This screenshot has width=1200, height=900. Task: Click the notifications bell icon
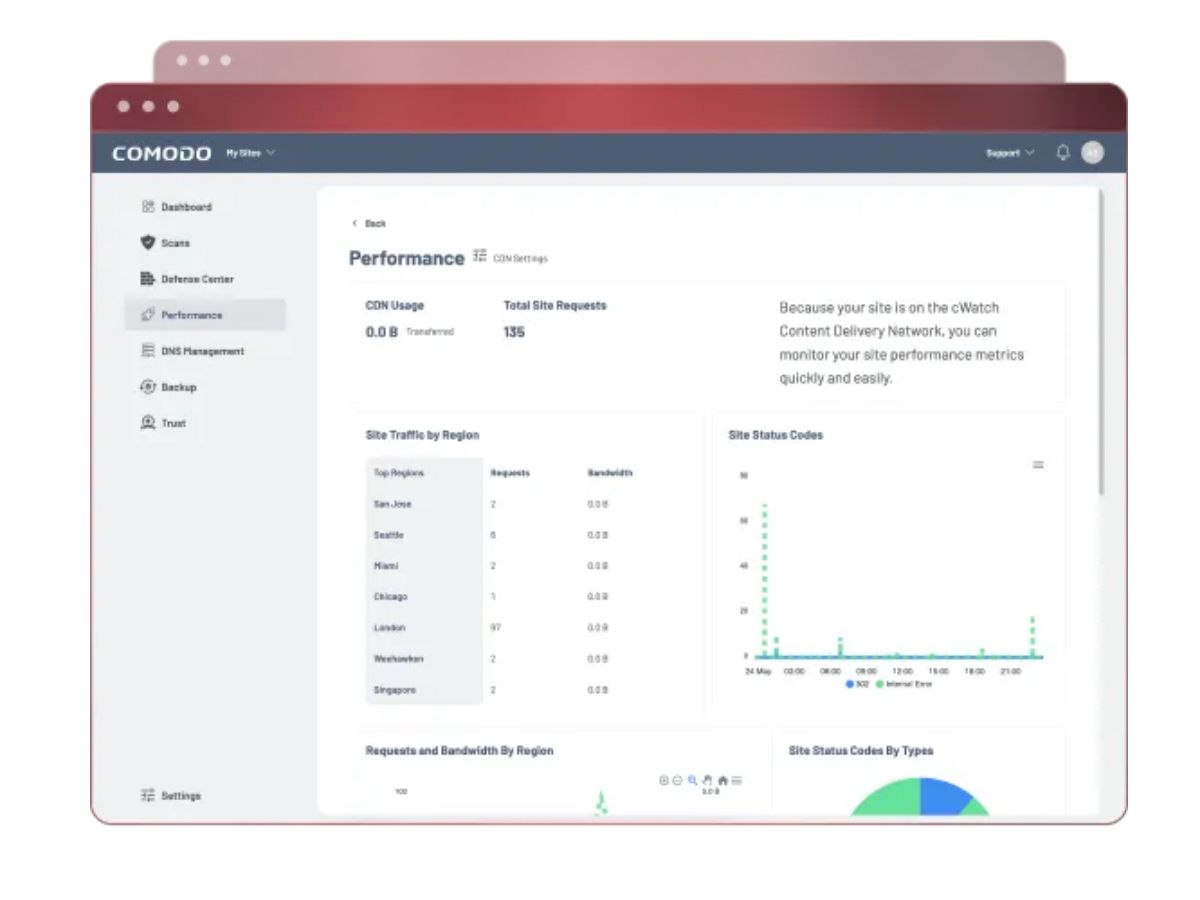coord(1063,153)
